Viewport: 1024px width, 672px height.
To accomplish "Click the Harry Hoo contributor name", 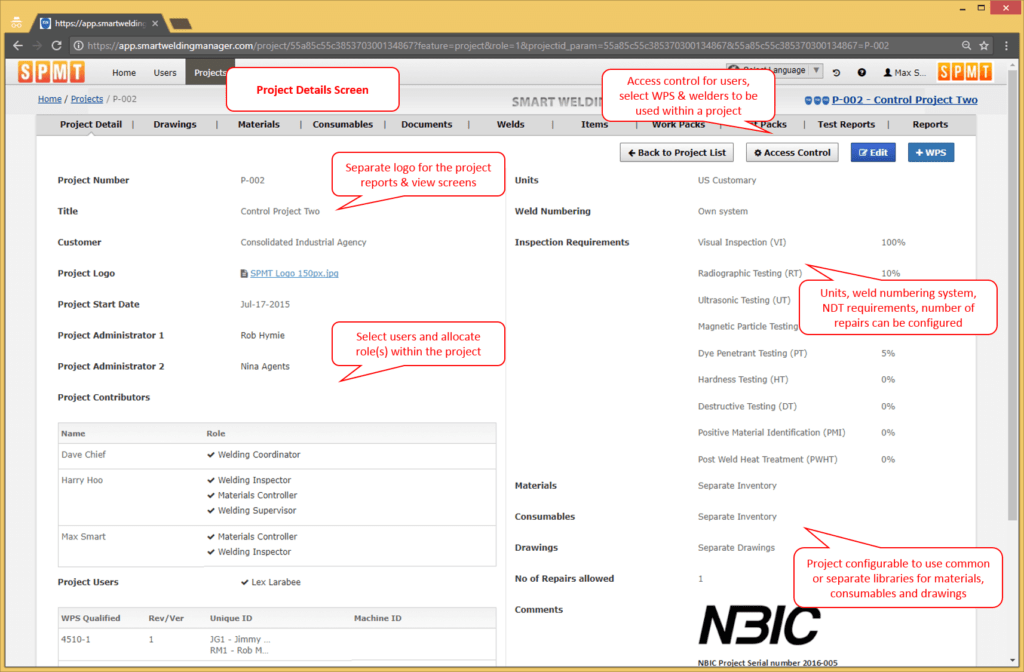I will (82, 480).
